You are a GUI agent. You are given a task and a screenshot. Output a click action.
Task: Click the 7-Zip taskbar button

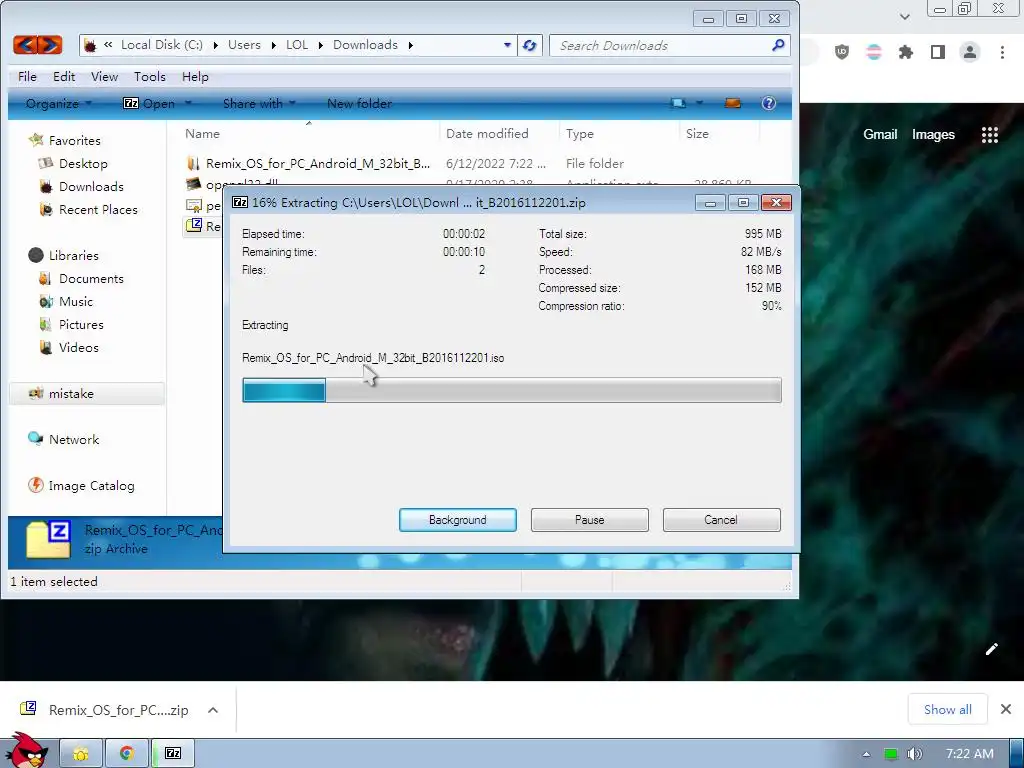173,754
